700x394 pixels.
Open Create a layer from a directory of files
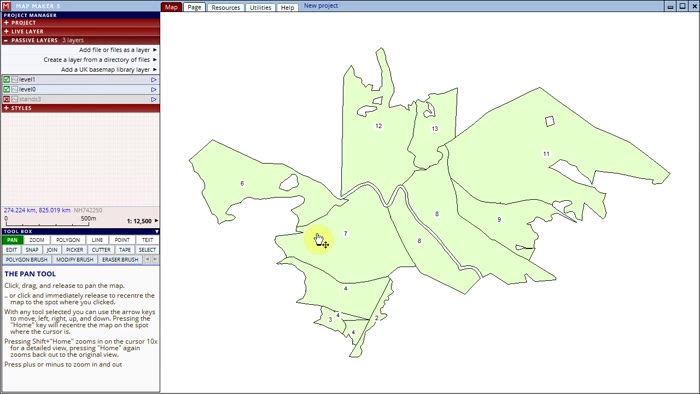(x=100, y=60)
